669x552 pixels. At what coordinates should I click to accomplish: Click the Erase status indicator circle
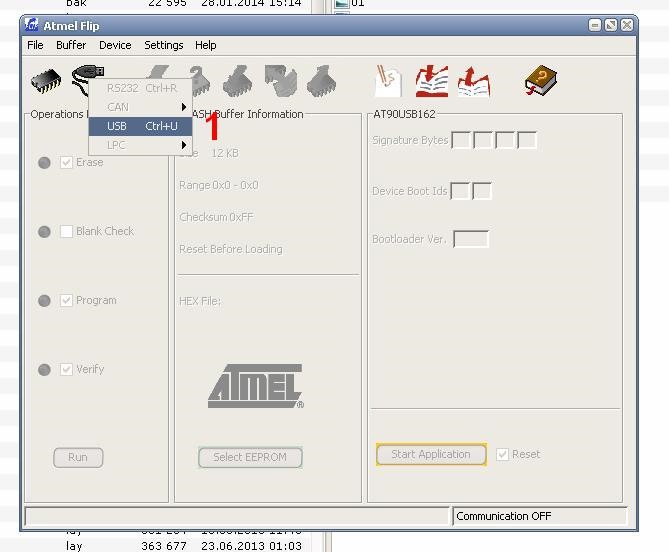44,163
